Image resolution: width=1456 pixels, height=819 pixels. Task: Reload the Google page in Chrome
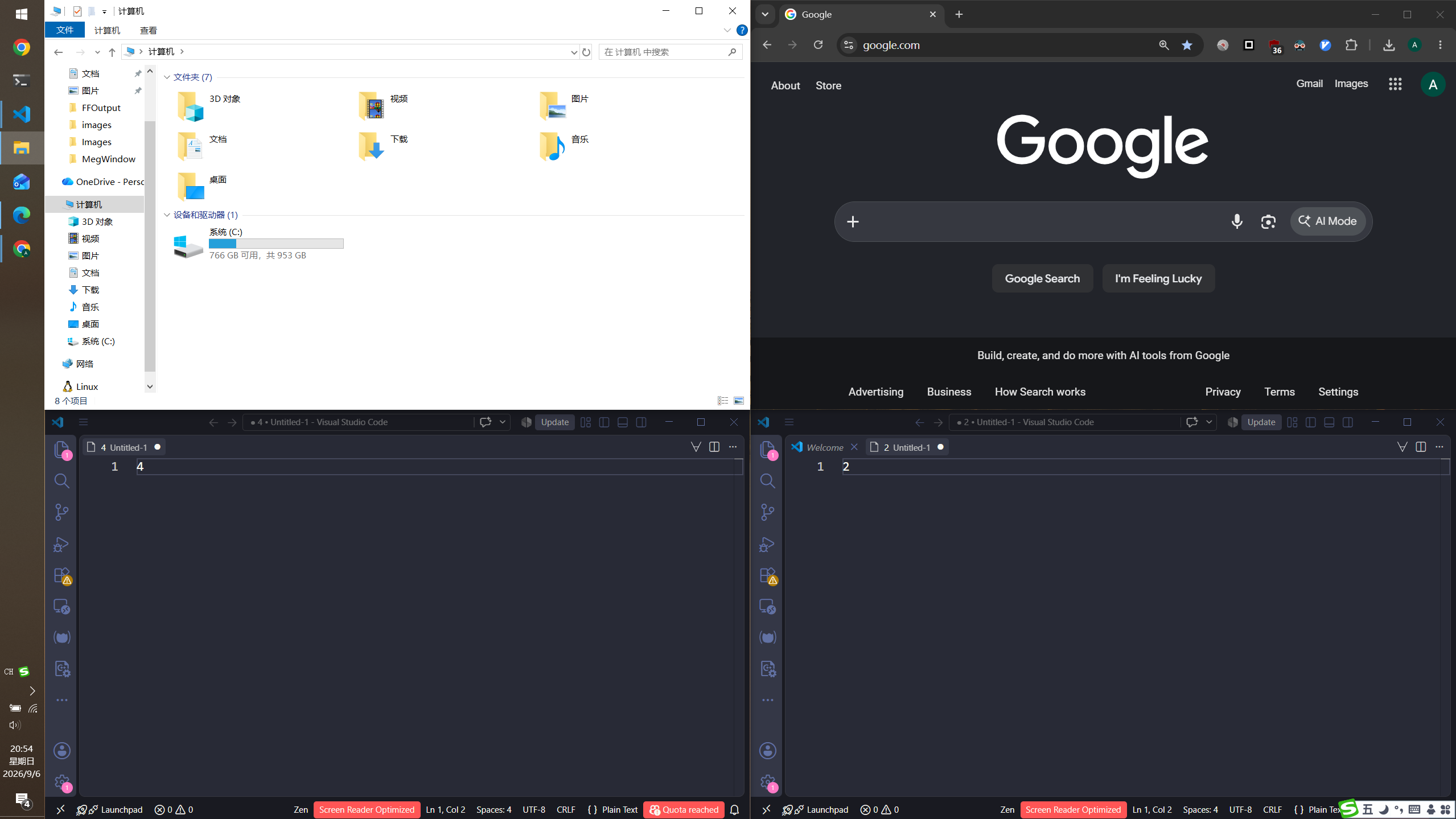(x=818, y=45)
